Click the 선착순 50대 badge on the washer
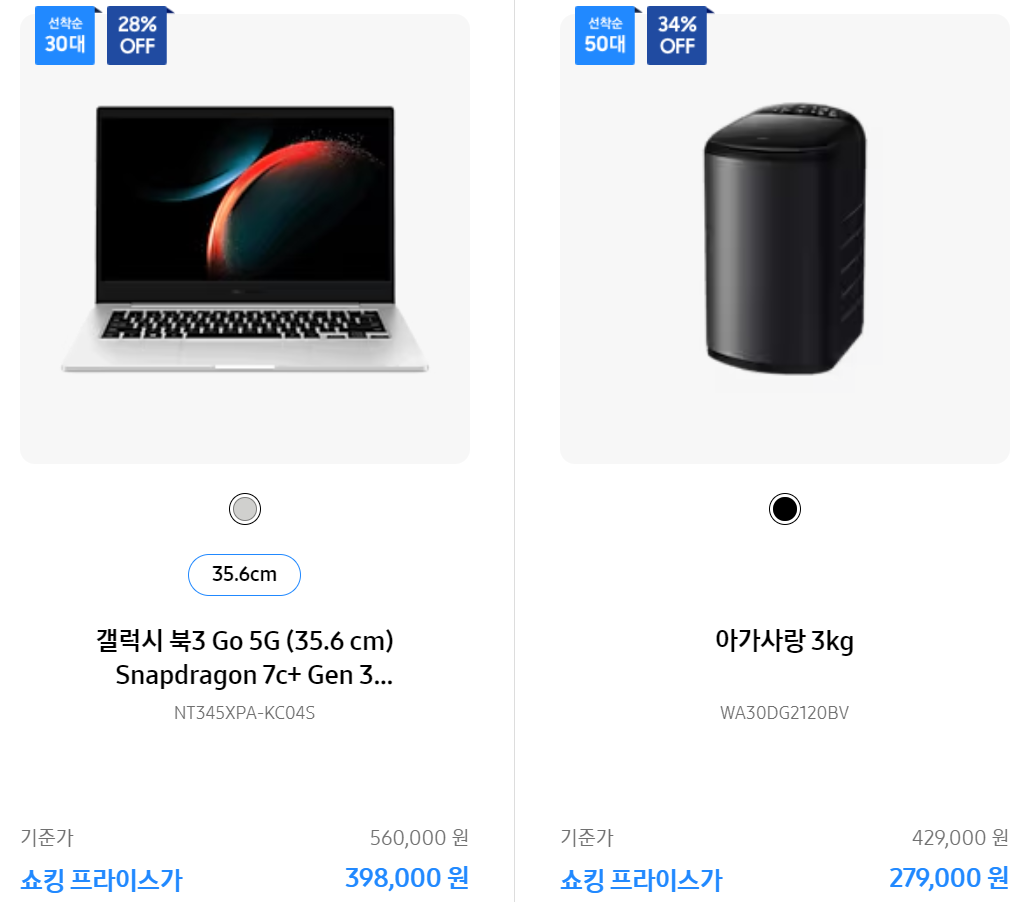 (x=604, y=35)
